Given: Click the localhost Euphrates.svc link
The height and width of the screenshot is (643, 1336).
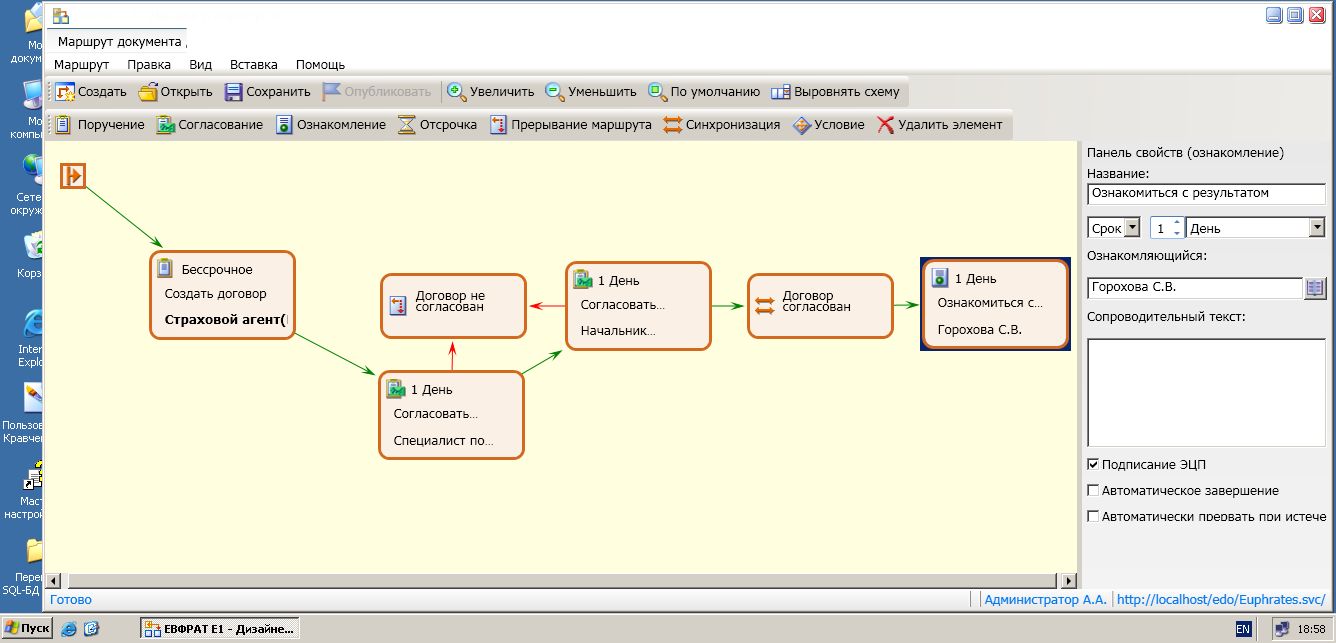Looking at the screenshot, I should pos(1221,600).
